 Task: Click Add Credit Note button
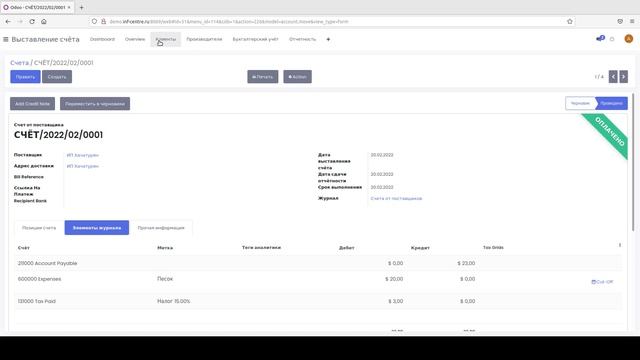[x=32, y=104]
